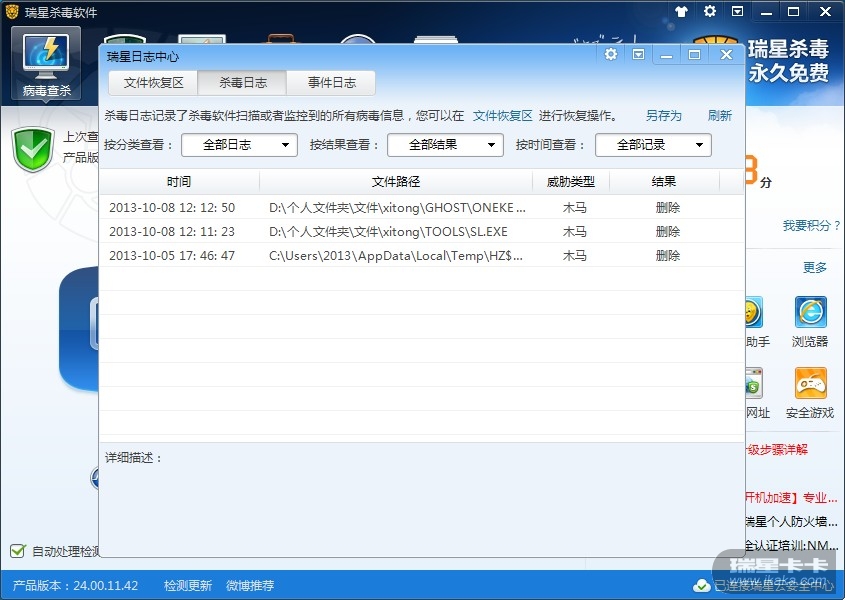The height and width of the screenshot is (600, 845).
Task: Switch to 事件日志 tab
Action: pos(331,82)
